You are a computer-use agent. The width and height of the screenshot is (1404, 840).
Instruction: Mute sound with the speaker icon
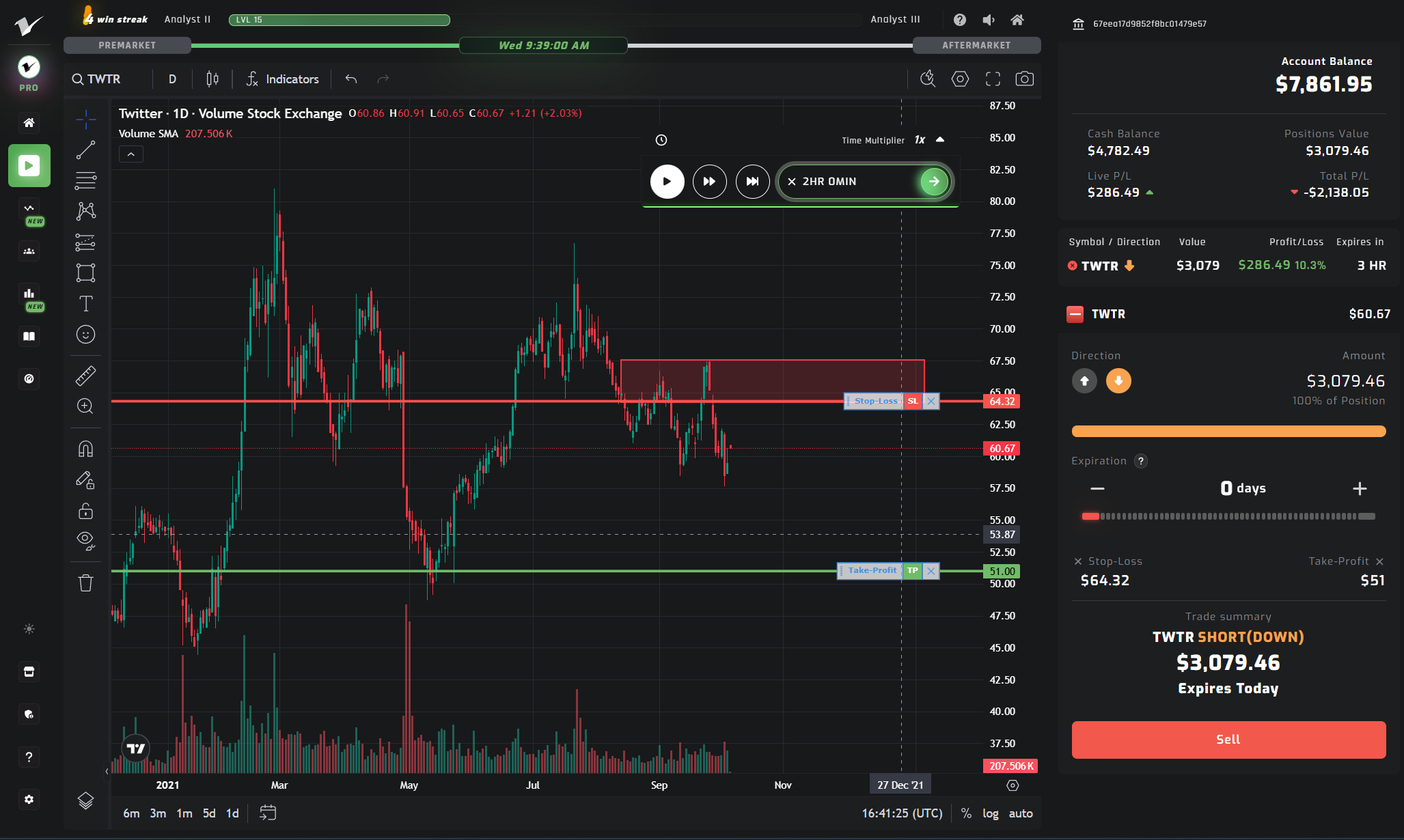989,20
